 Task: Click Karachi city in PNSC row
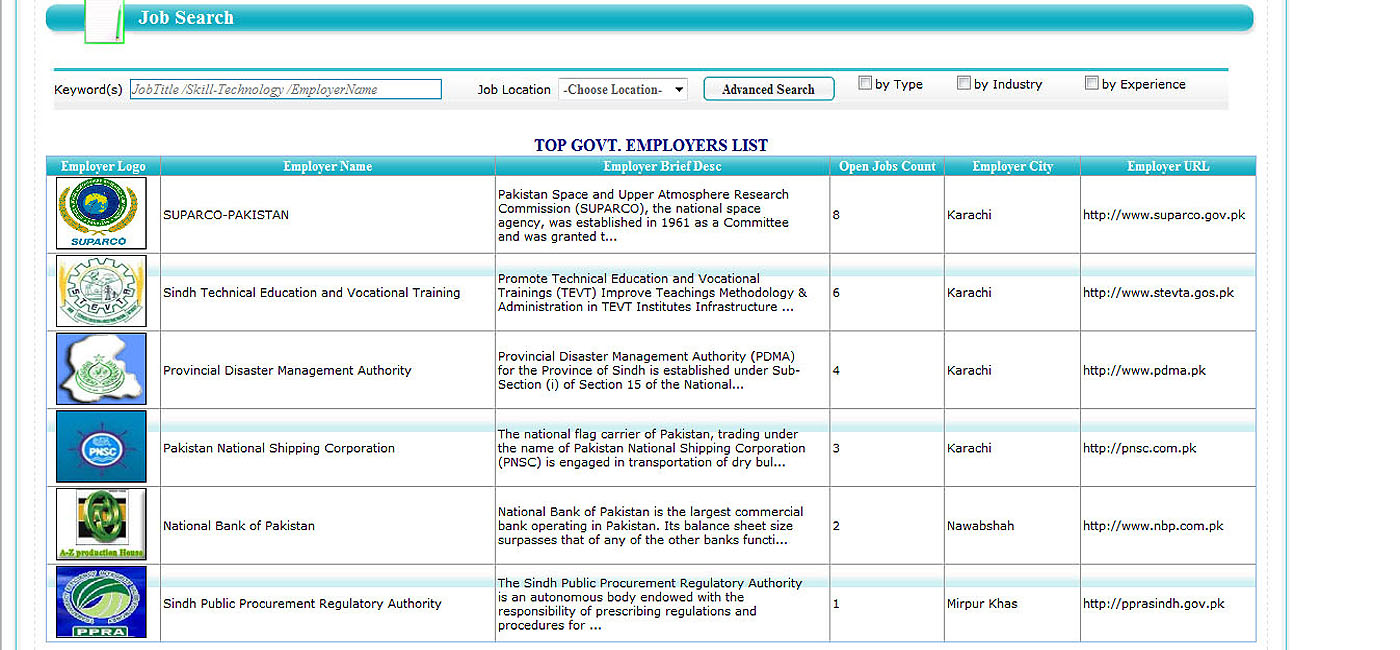[x=969, y=449]
